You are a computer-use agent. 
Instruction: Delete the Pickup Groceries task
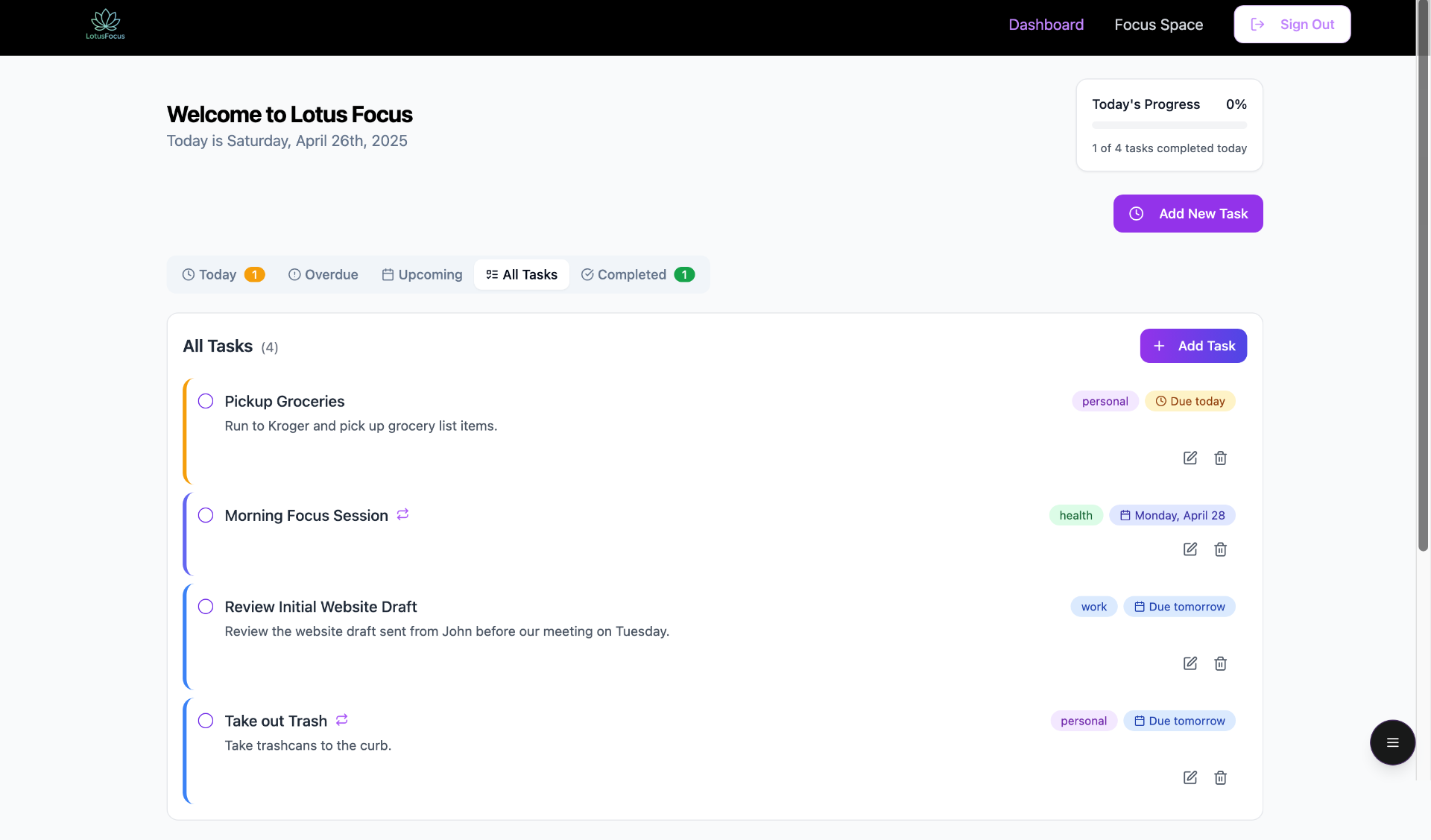pos(1220,458)
